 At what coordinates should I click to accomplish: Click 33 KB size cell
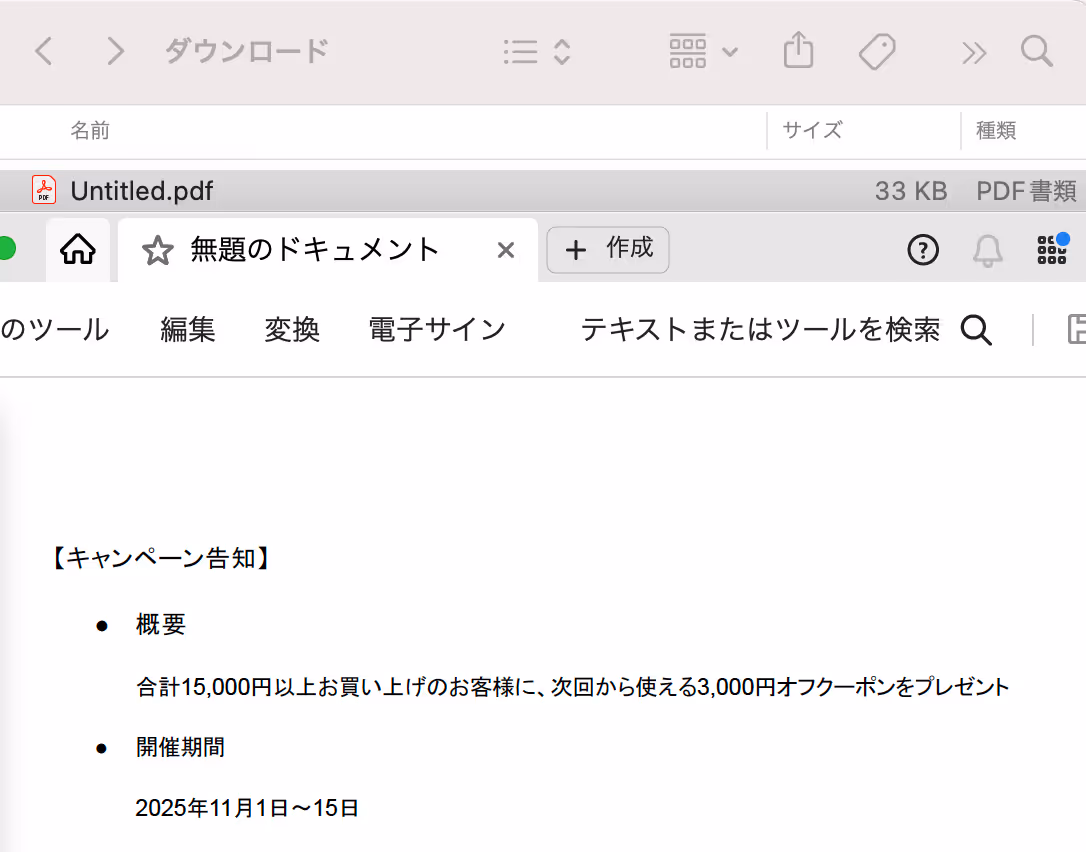[x=910, y=191]
